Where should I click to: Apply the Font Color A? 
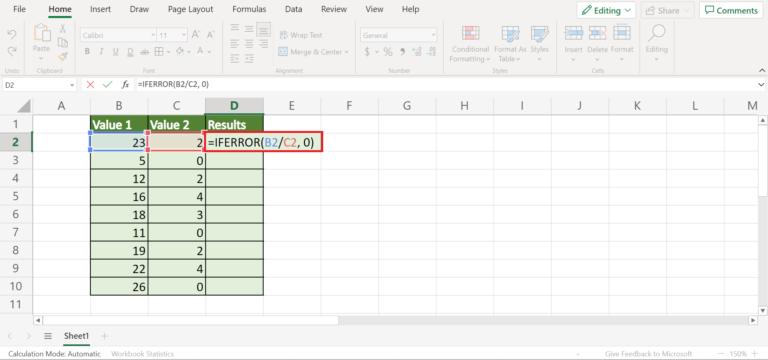pyautogui.click(x=200, y=51)
